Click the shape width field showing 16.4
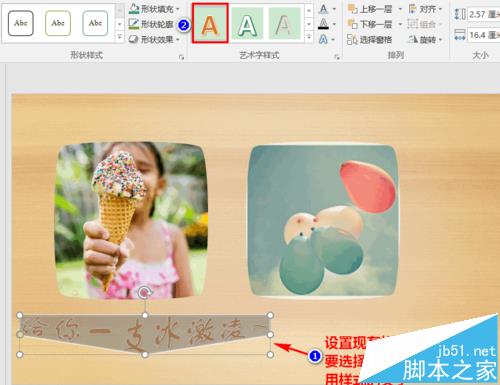The height and width of the screenshot is (385, 500). click(484, 35)
